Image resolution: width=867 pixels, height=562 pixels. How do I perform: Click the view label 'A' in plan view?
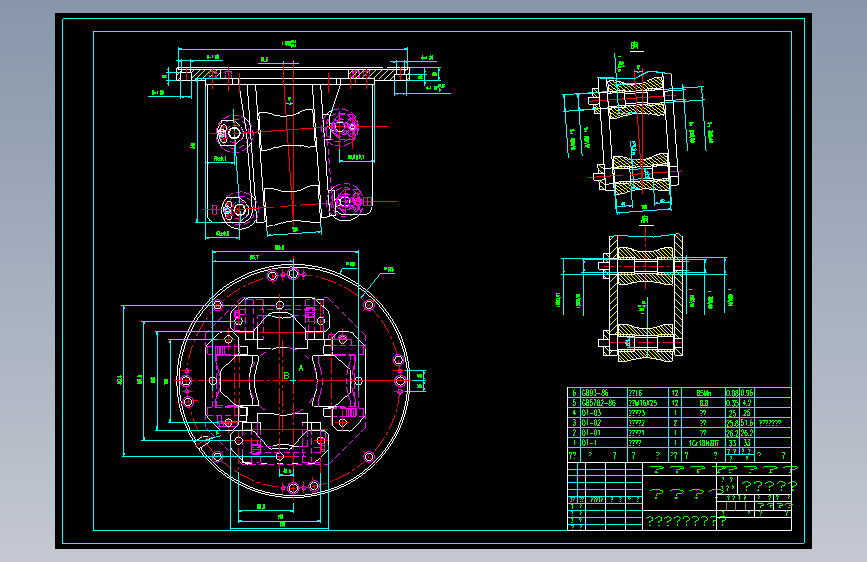click(301, 368)
